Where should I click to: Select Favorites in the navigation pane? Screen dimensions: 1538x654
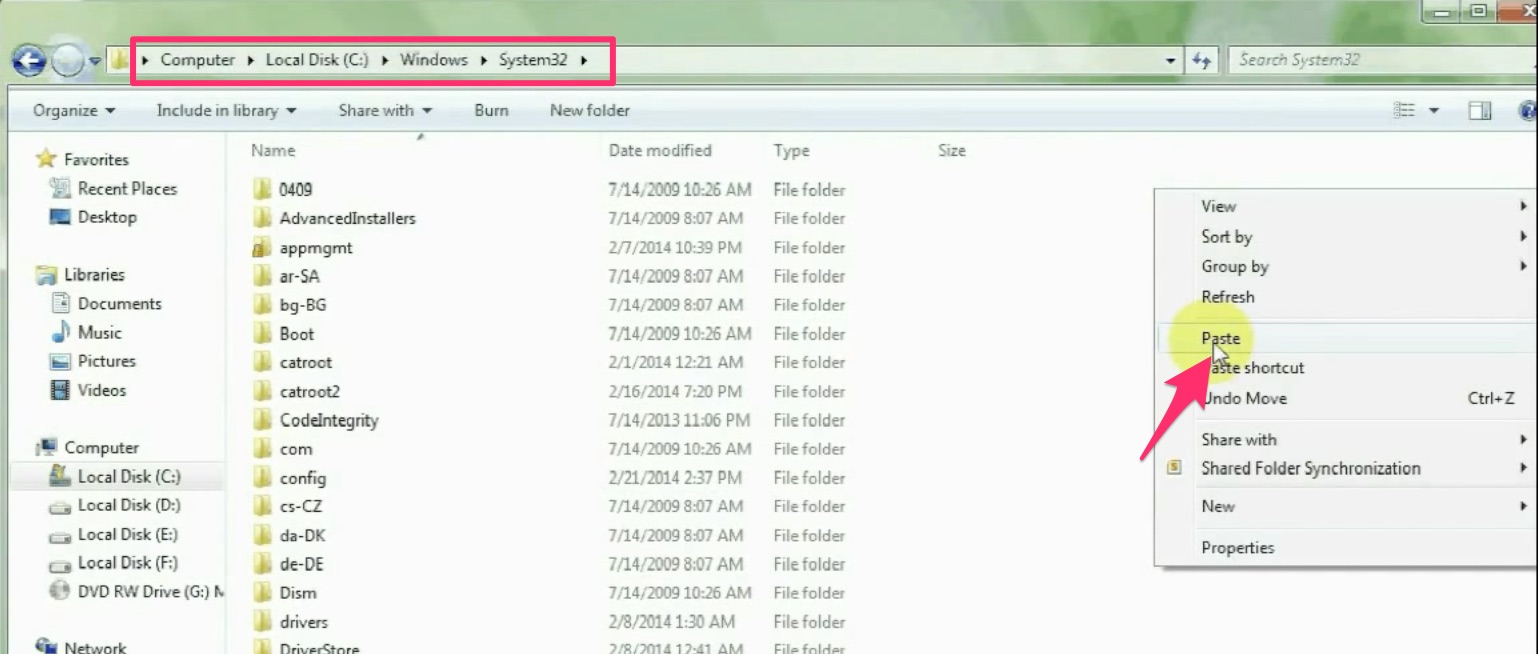[96, 159]
